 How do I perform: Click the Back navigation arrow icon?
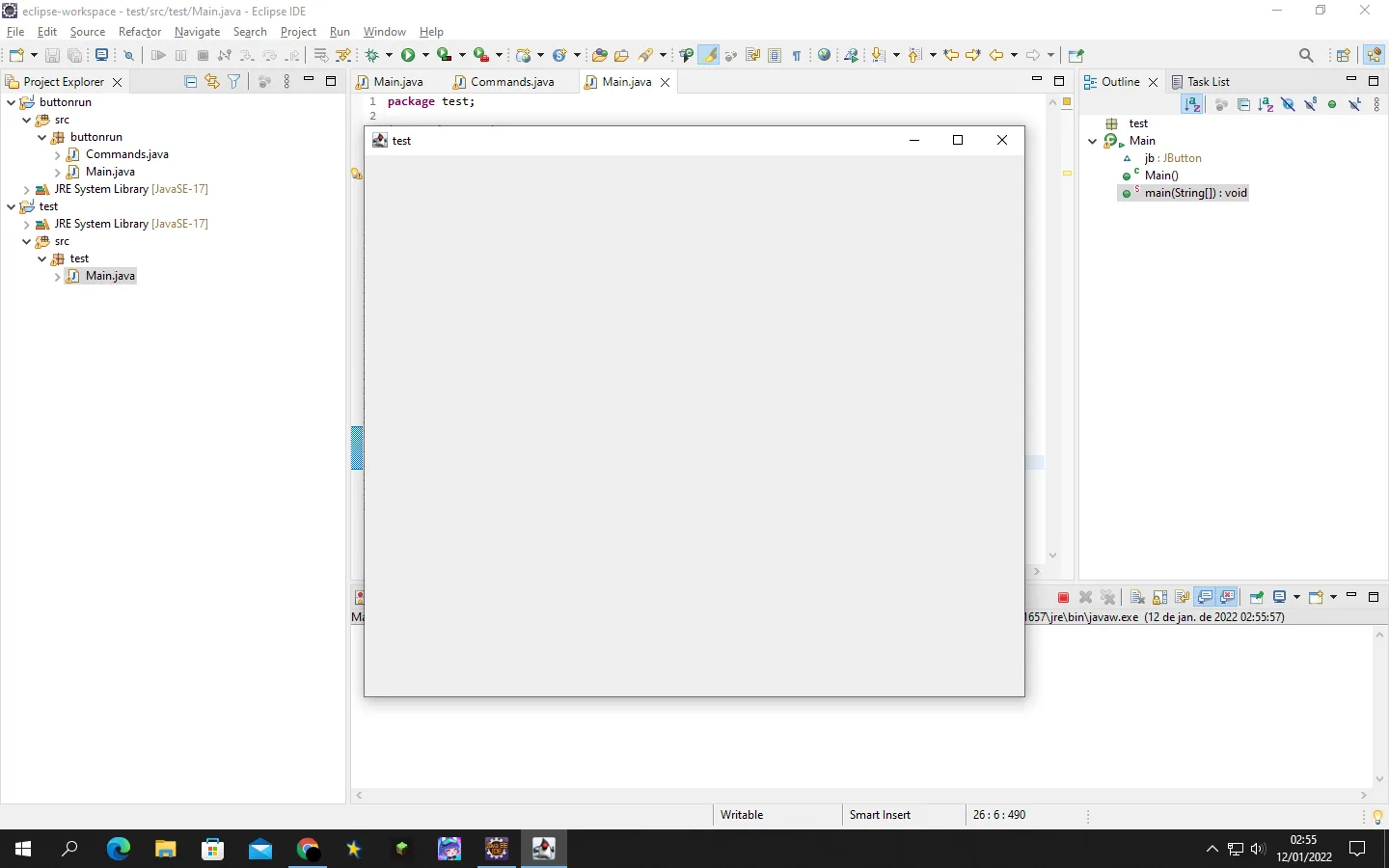pyautogui.click(x=996, y=55)
